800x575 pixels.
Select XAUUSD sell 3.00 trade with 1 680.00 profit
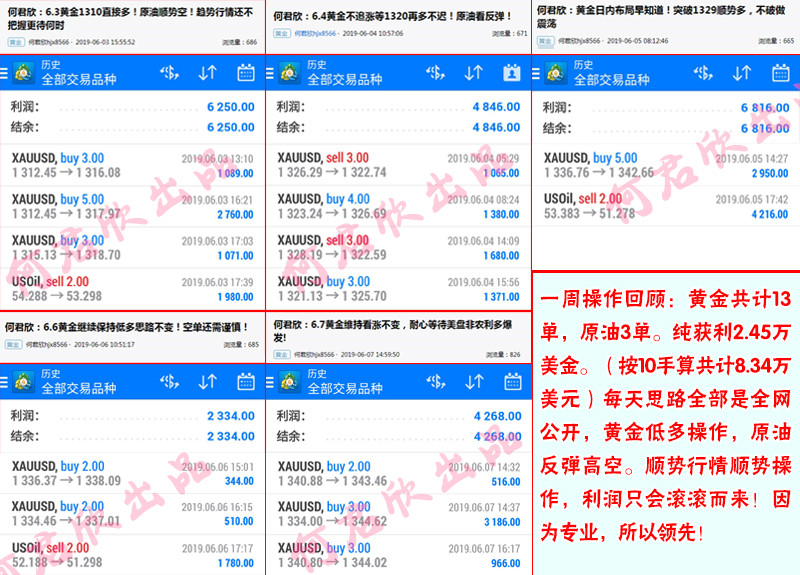point(398,248)
